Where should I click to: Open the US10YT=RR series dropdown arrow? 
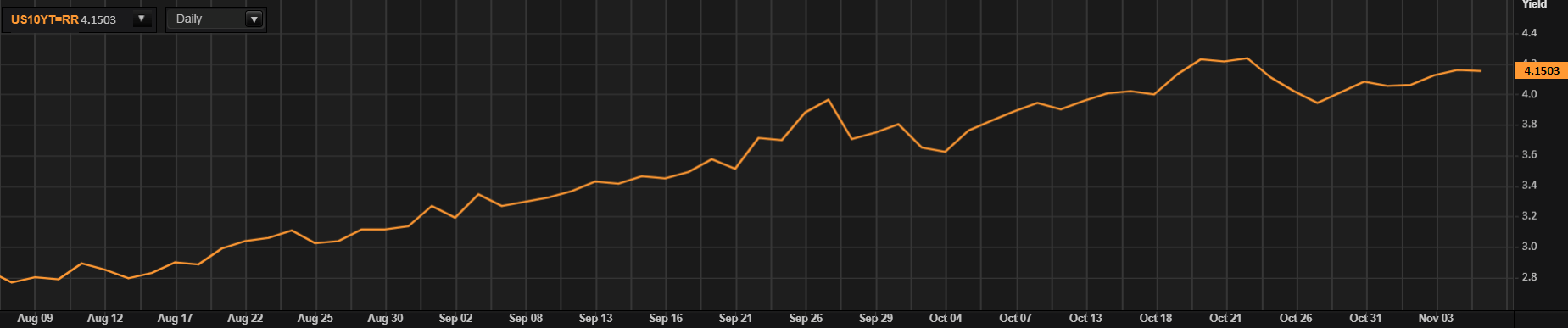[142, 19]
